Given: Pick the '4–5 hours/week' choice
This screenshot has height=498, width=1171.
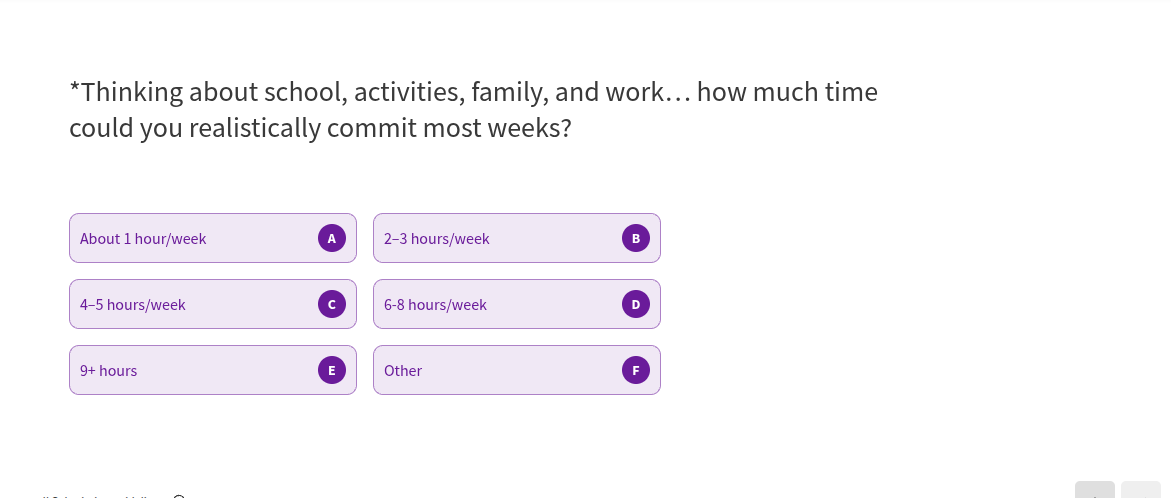Looking at the screenshot, I should pos(213,304).
